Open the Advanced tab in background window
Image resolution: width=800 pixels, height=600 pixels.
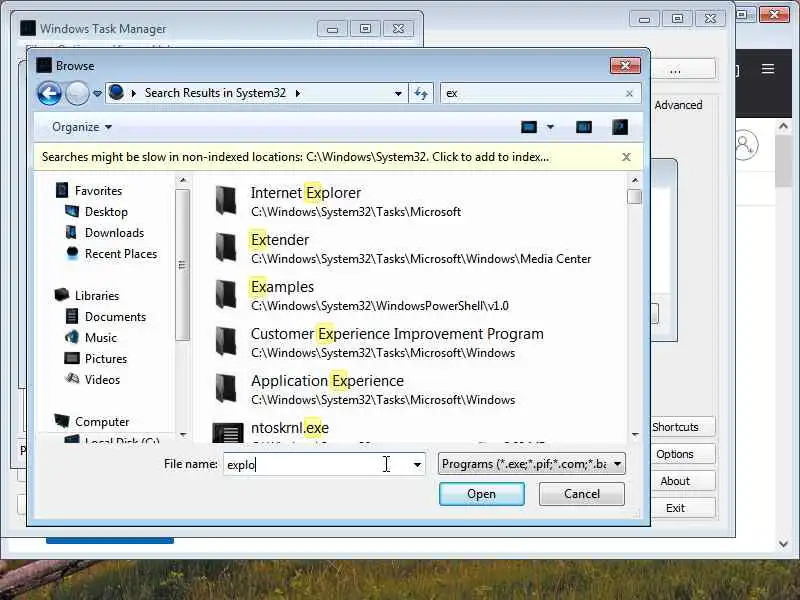coord(678,105)
